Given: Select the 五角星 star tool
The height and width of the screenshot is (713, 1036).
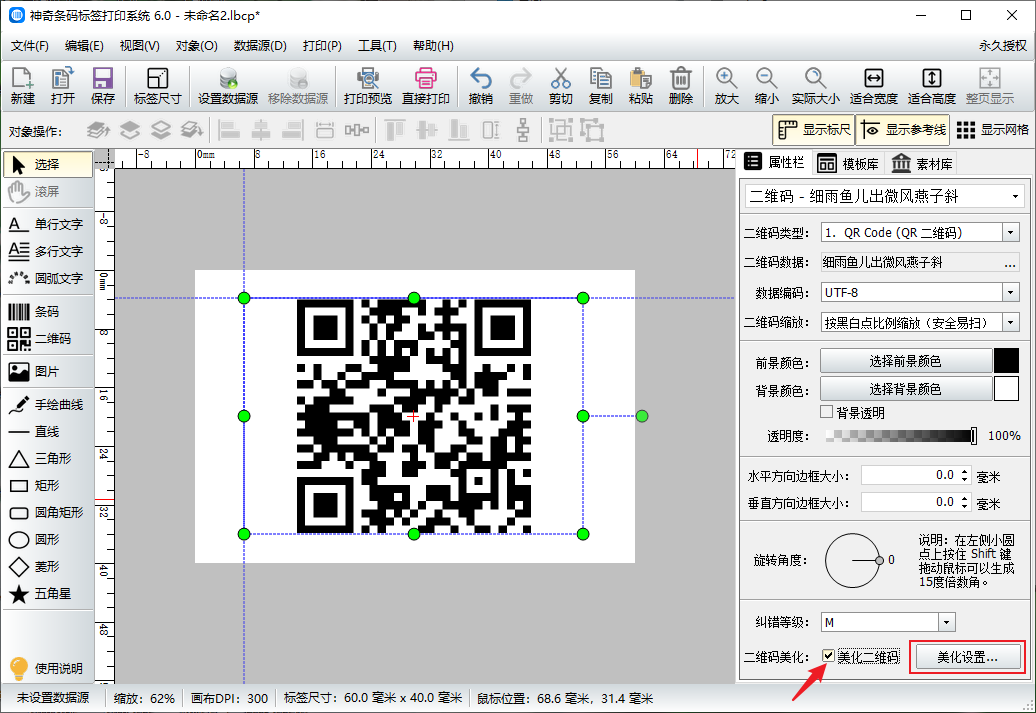Looking at the screenshot, I should click(x=47, y=594).
